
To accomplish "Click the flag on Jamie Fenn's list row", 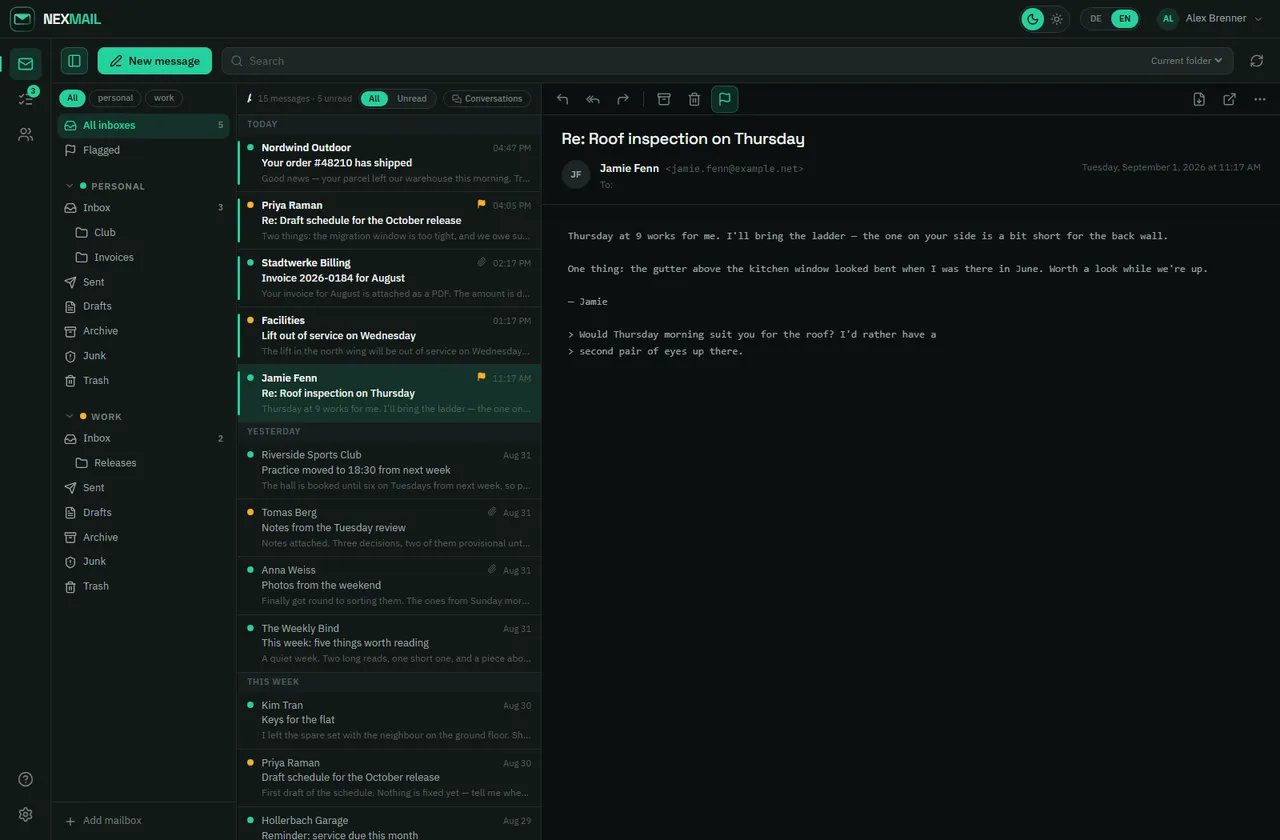I will pyautogui.click(x=481, y=377).
